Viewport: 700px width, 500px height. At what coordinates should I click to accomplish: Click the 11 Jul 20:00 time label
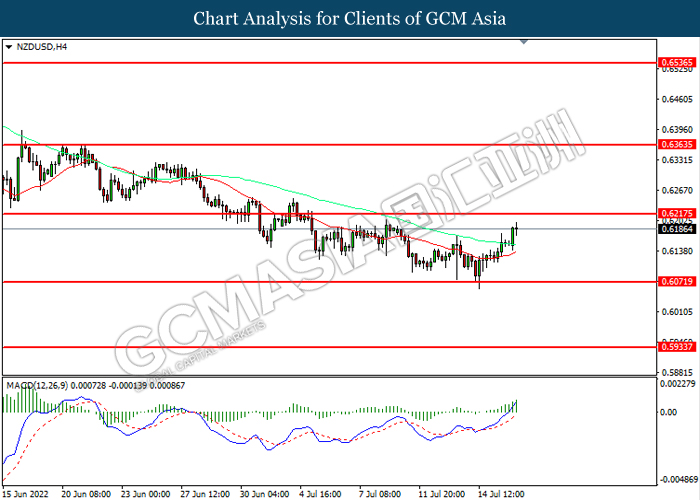pyautogui.click(x=442, y=494)
